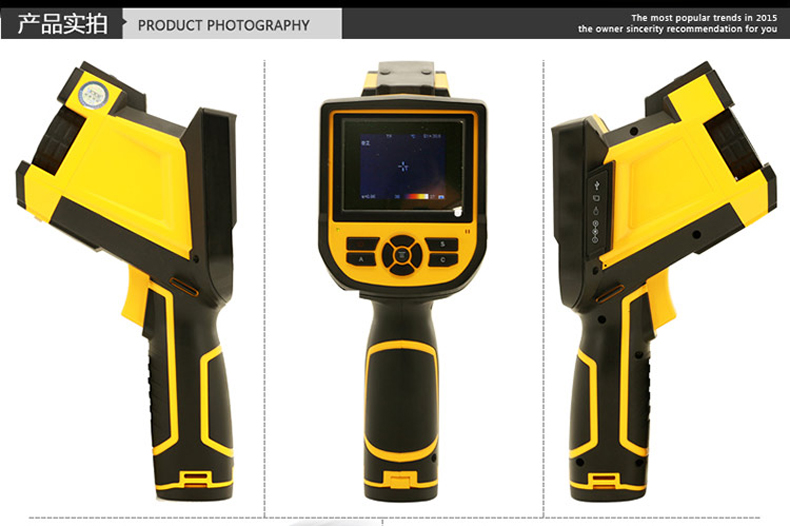Click the USB port icon on side panel

pyautogui.click(x=596, y=184)
